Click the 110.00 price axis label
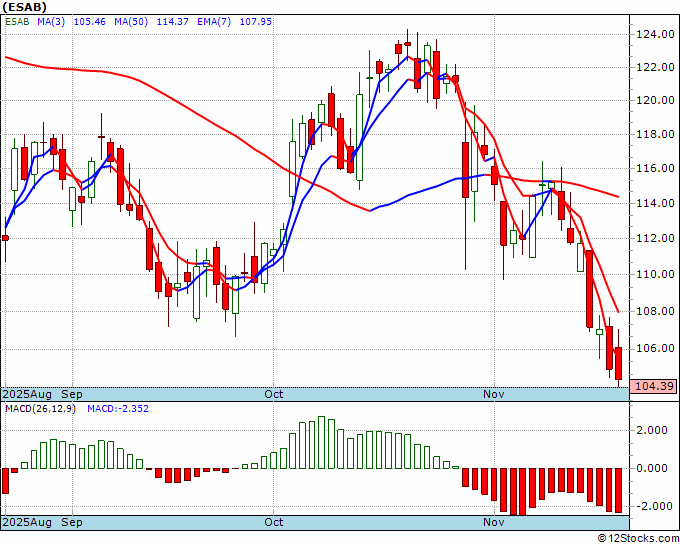680x546 pixels. click(655, 274)
